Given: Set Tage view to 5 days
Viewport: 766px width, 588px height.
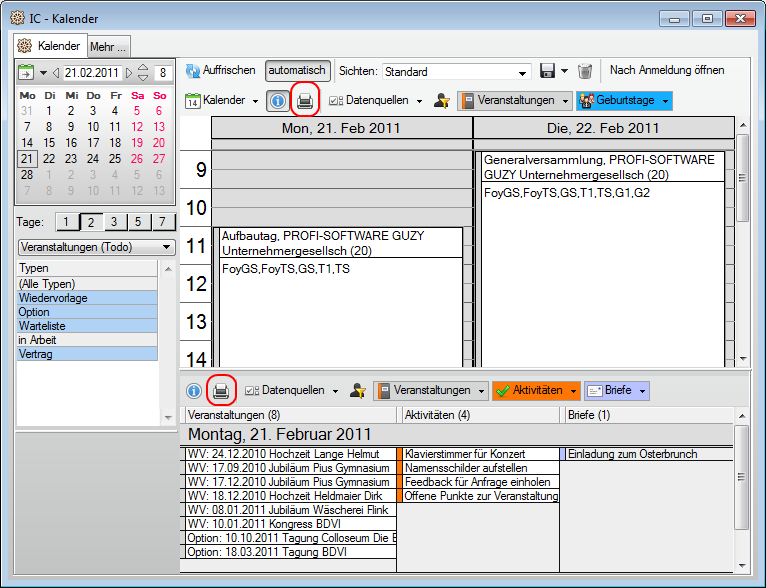Looking at the screenshot, I should pyautogui.click(x=136, y=222).
